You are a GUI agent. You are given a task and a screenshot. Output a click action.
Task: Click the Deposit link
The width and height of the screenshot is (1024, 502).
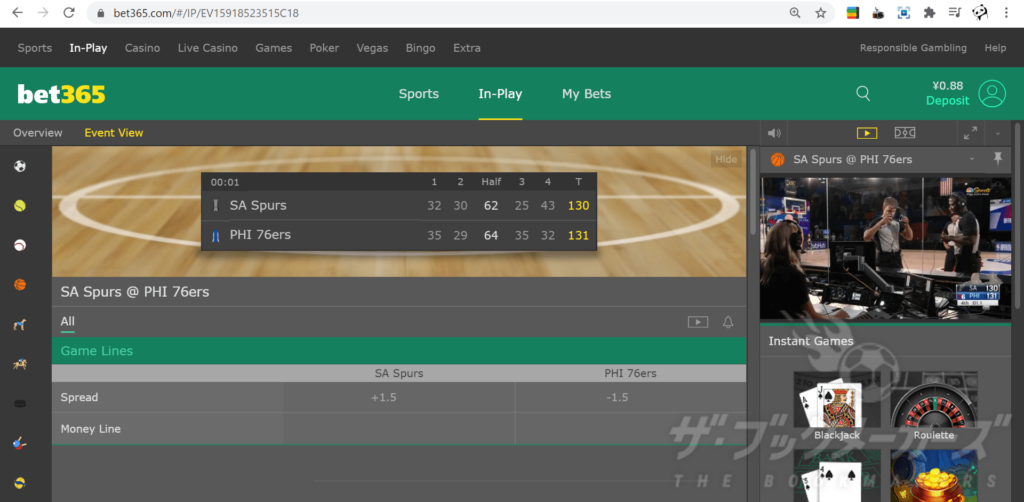click(947, 101)
